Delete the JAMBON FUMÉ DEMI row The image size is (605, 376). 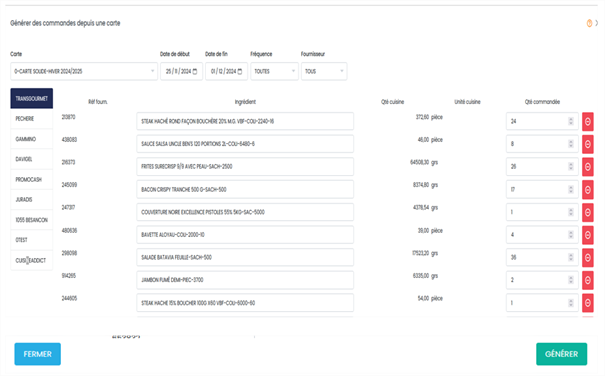[588, 280]
